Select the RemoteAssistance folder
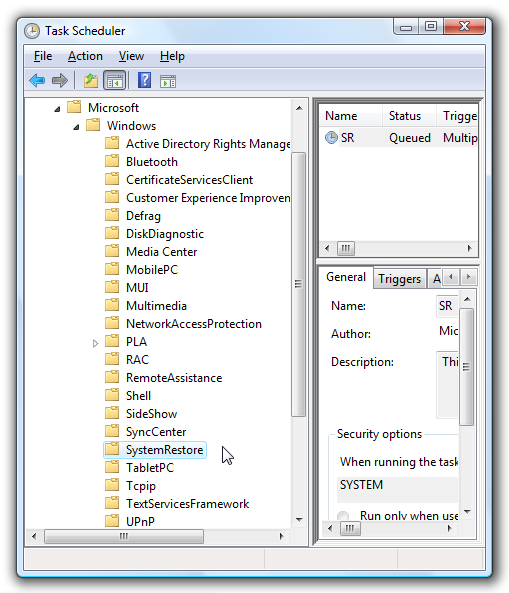Screen dimensions: 509x593 [x=174, y=378]
